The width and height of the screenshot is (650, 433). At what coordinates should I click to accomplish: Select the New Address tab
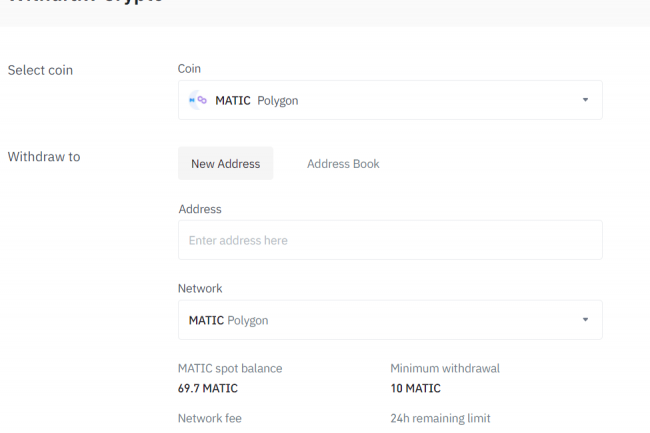[x=225, y=164]
